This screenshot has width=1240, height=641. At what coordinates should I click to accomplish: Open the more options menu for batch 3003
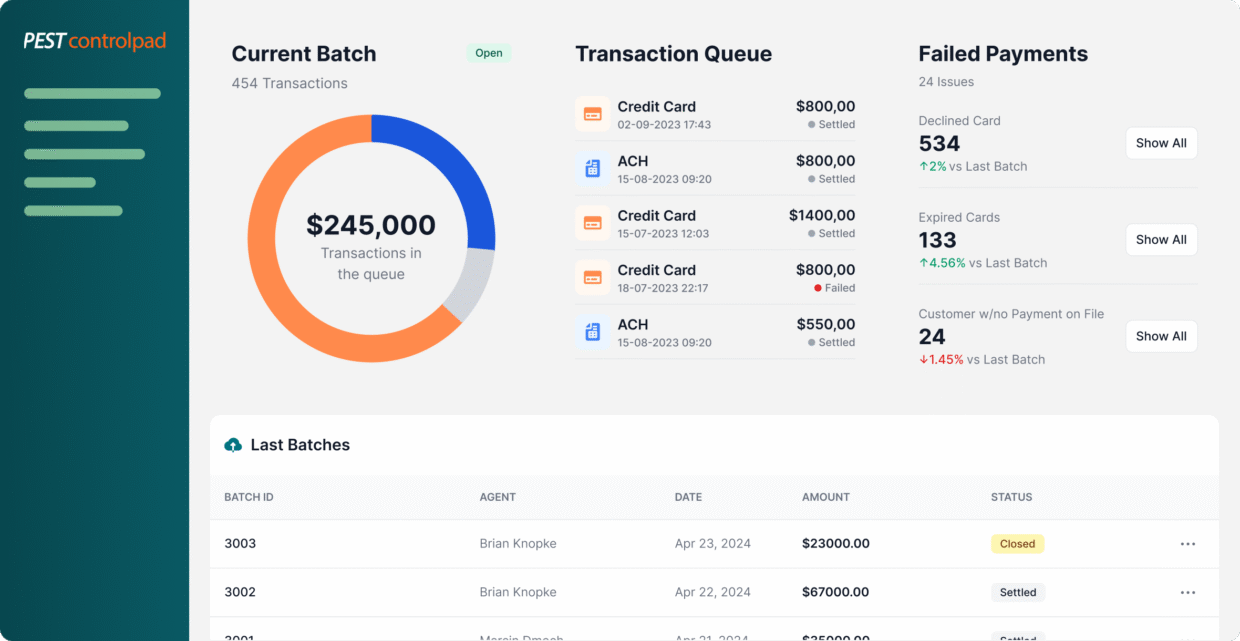tap(1187, 544)
